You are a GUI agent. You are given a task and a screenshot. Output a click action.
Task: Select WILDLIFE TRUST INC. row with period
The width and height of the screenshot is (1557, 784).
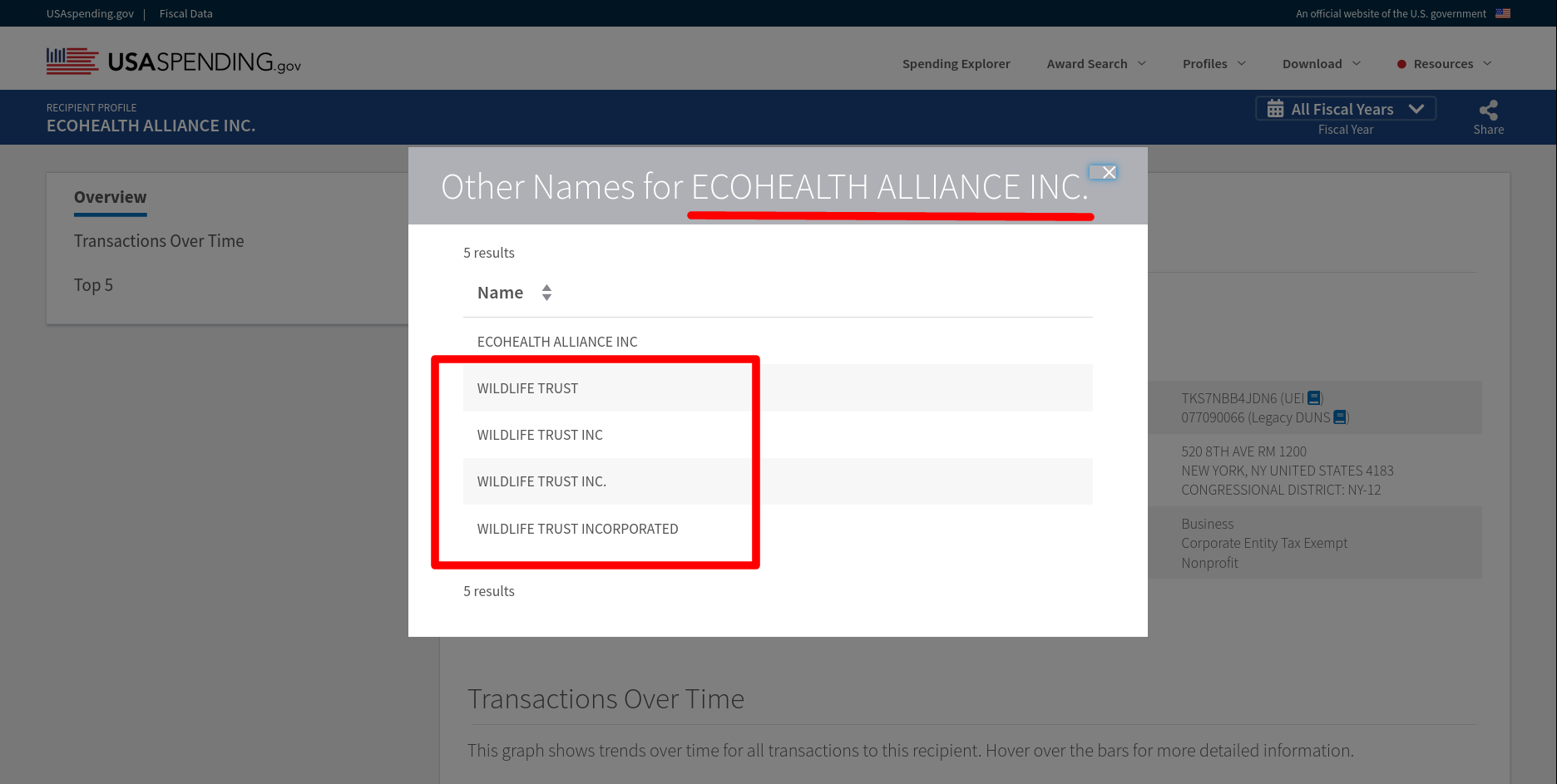click(778, 481)
